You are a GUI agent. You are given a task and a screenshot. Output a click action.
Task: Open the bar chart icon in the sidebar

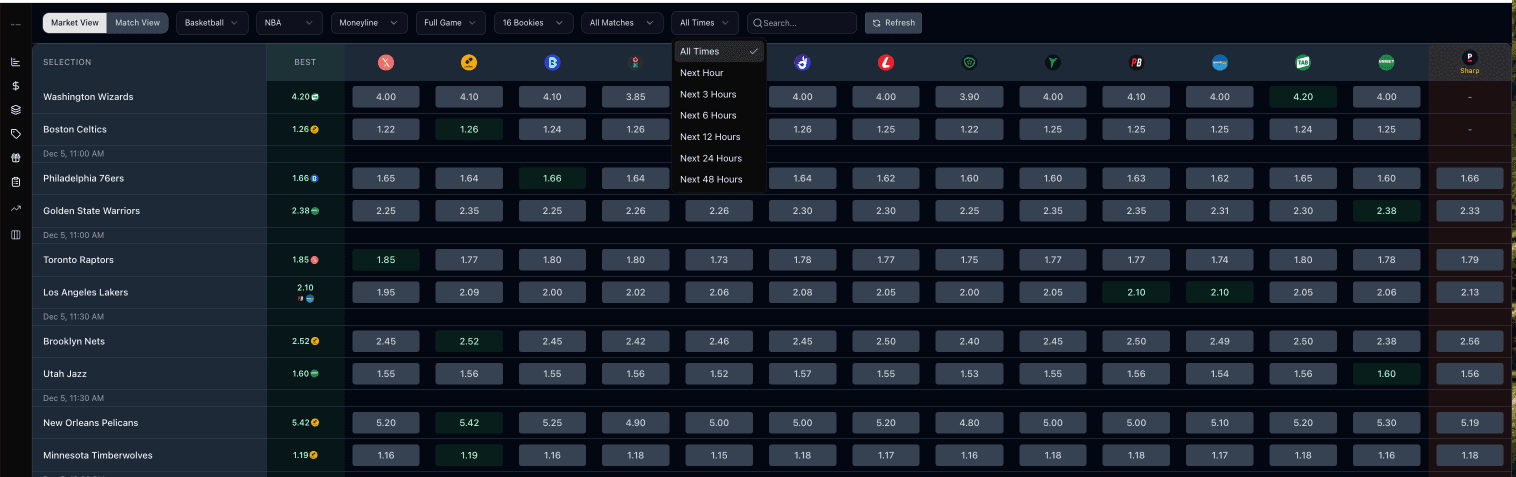15,62
